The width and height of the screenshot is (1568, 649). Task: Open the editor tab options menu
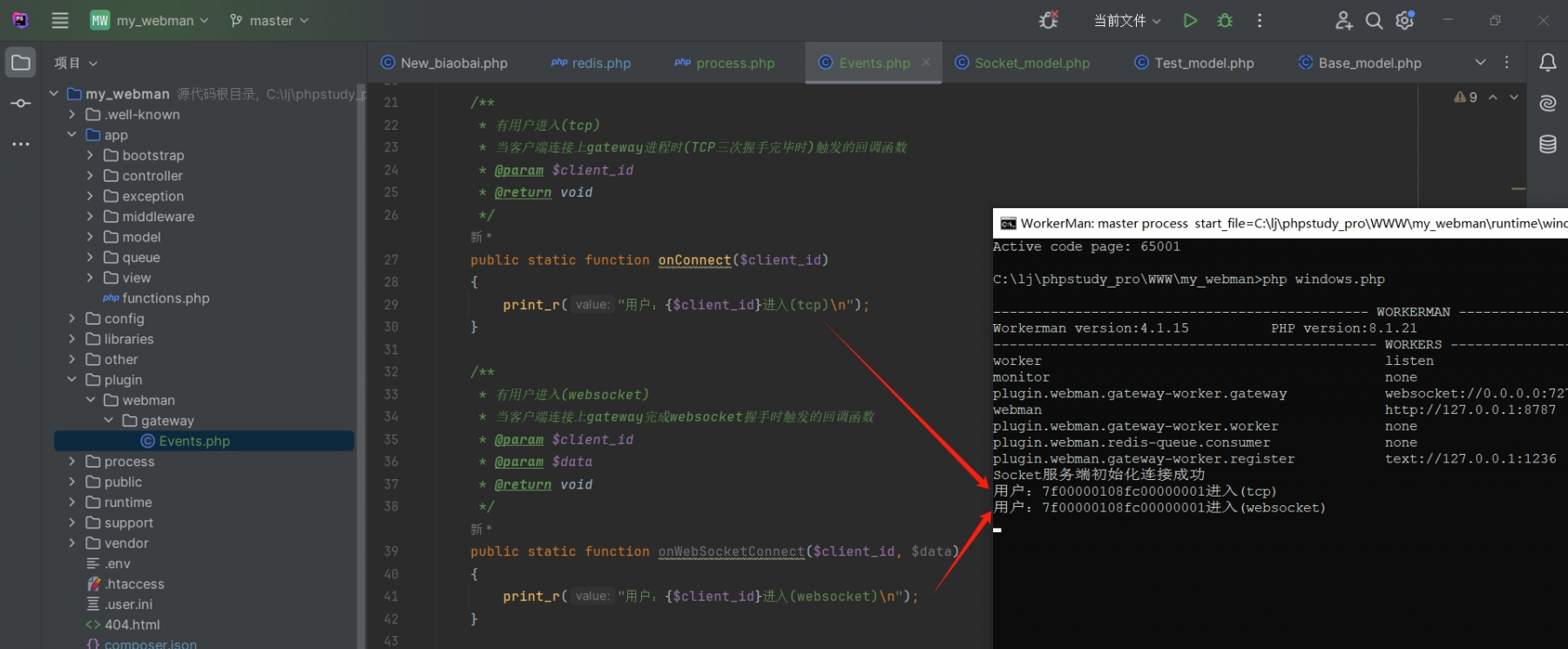(x=1507, y=62)
